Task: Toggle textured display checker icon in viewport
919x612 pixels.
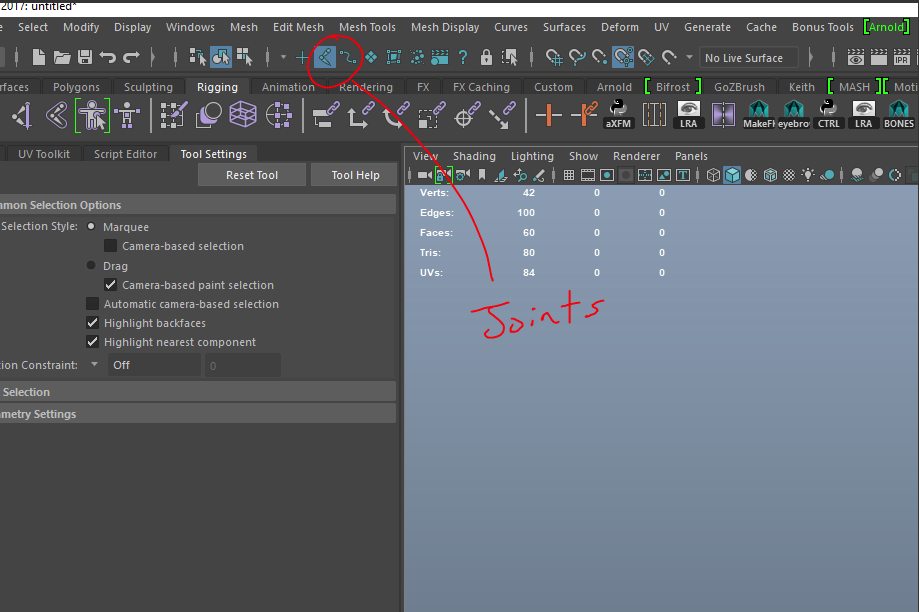Action: tap(789, 175)
